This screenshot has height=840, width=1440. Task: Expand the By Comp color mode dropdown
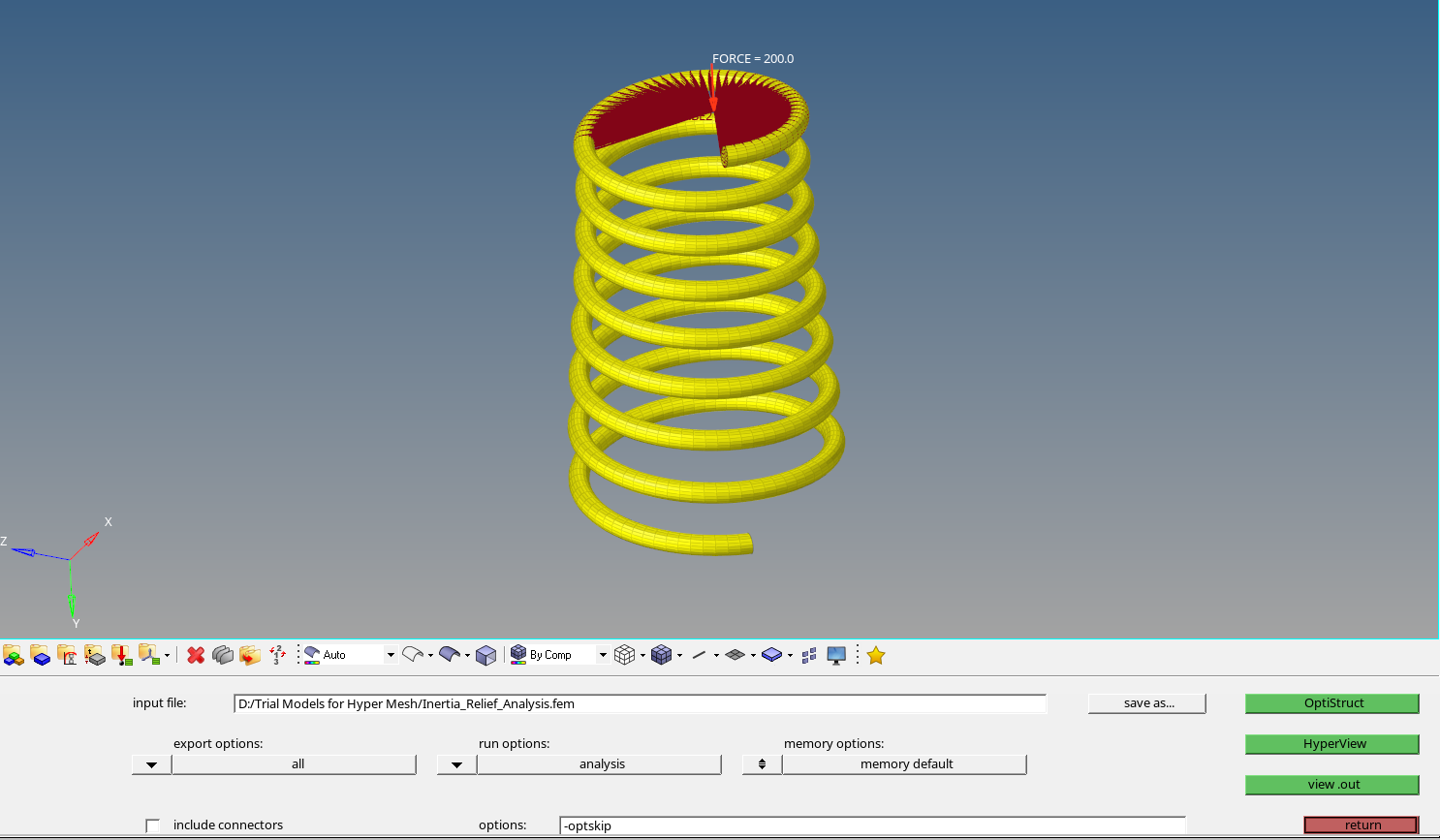tap(602, 655)
